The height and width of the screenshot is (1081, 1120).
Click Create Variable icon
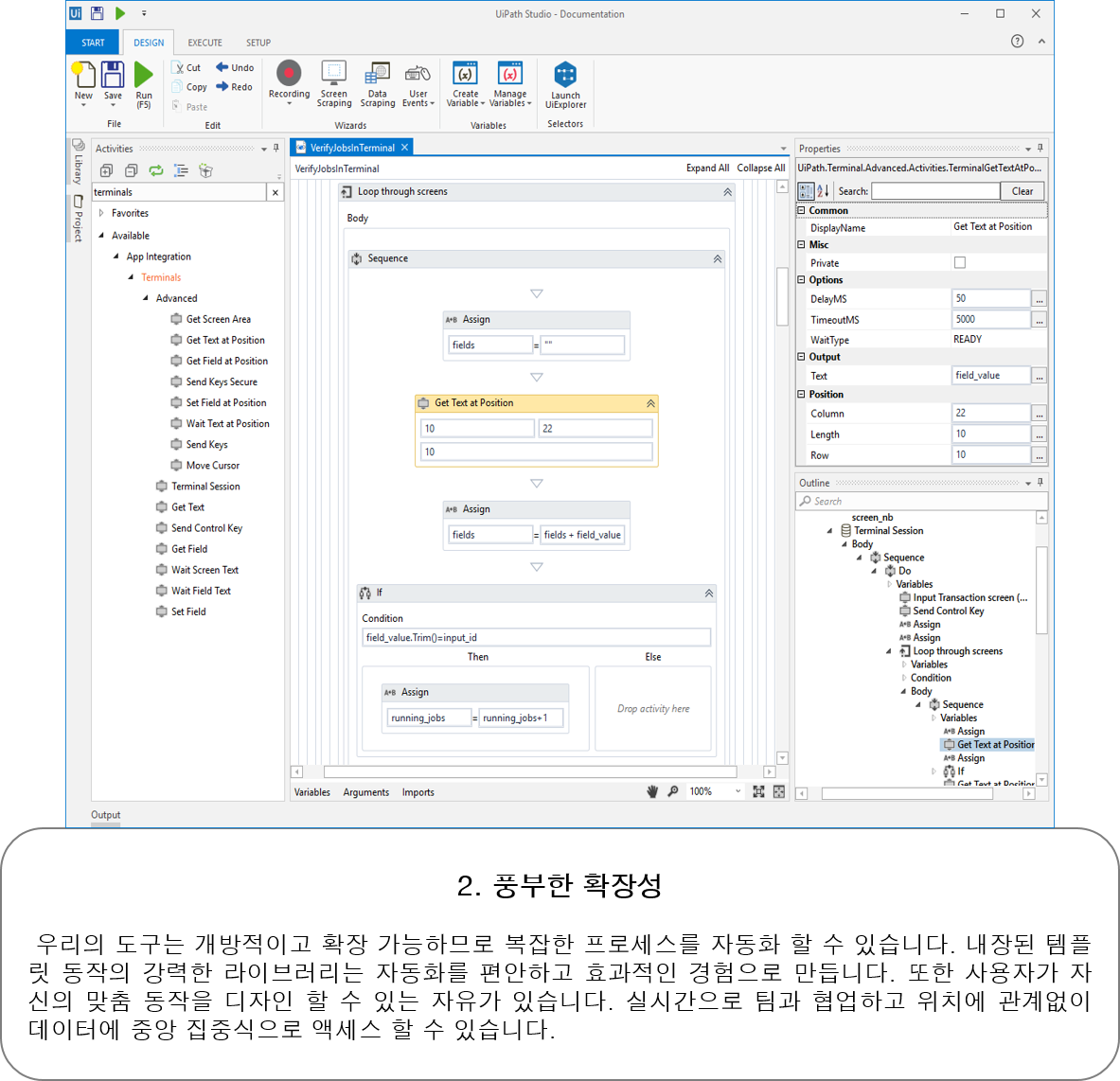[465, 74]
